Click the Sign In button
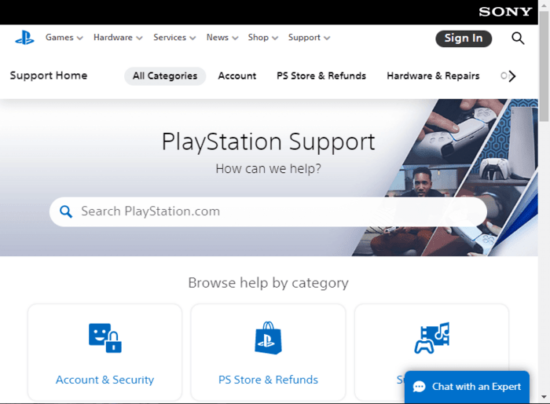550x404 pixels. pyautogui.click(x=463, y=38)
